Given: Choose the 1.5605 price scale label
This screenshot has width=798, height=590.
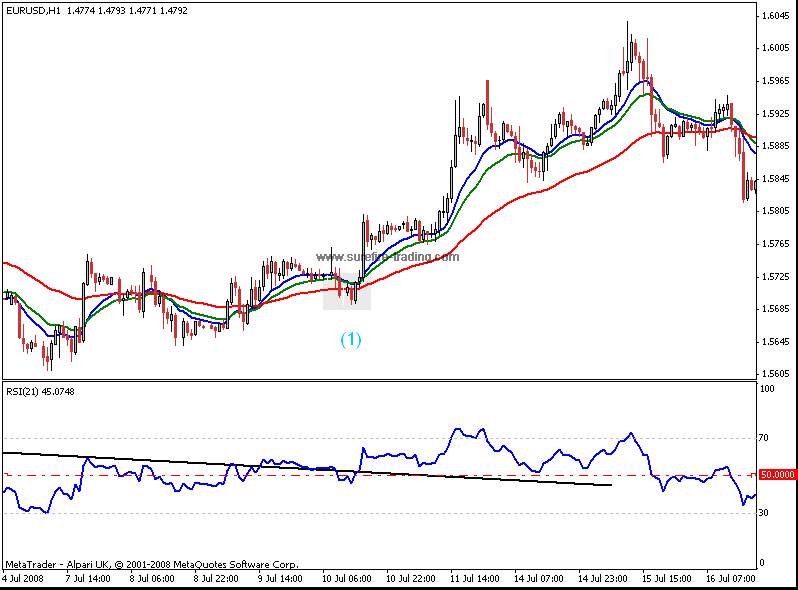Looking at the screenshot, I should [x=776, y=374].
